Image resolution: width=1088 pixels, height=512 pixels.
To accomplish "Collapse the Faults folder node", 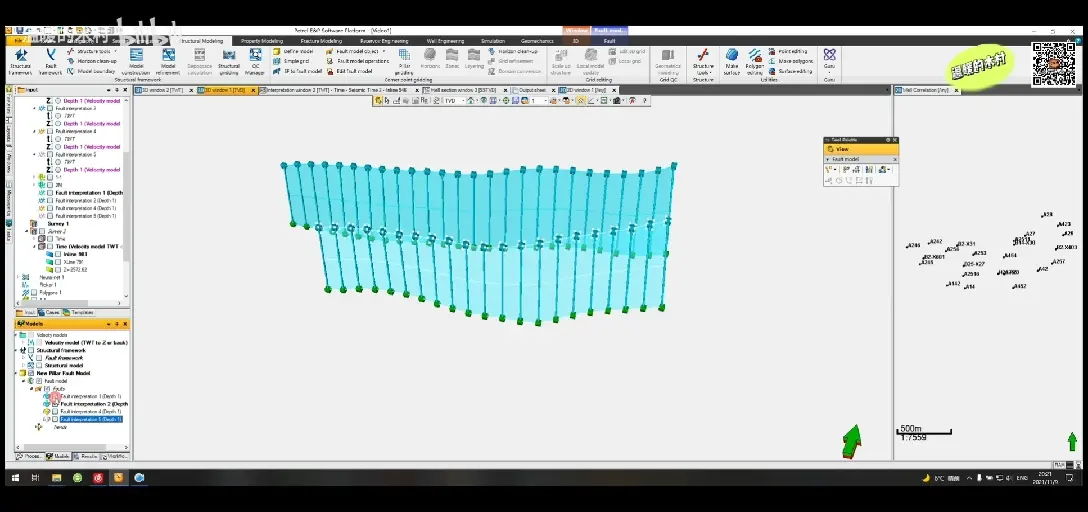I will (x=31, y=389).
